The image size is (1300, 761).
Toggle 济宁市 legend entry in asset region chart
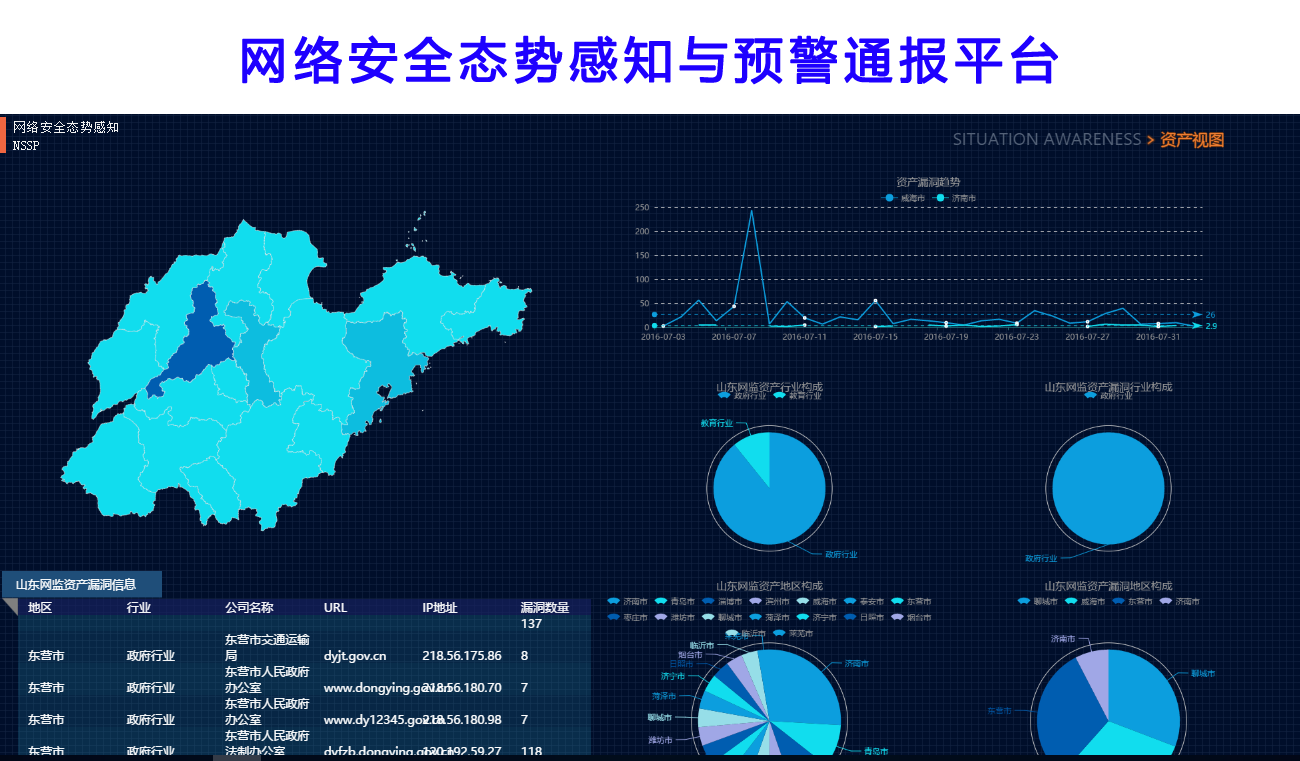(816, 618)
